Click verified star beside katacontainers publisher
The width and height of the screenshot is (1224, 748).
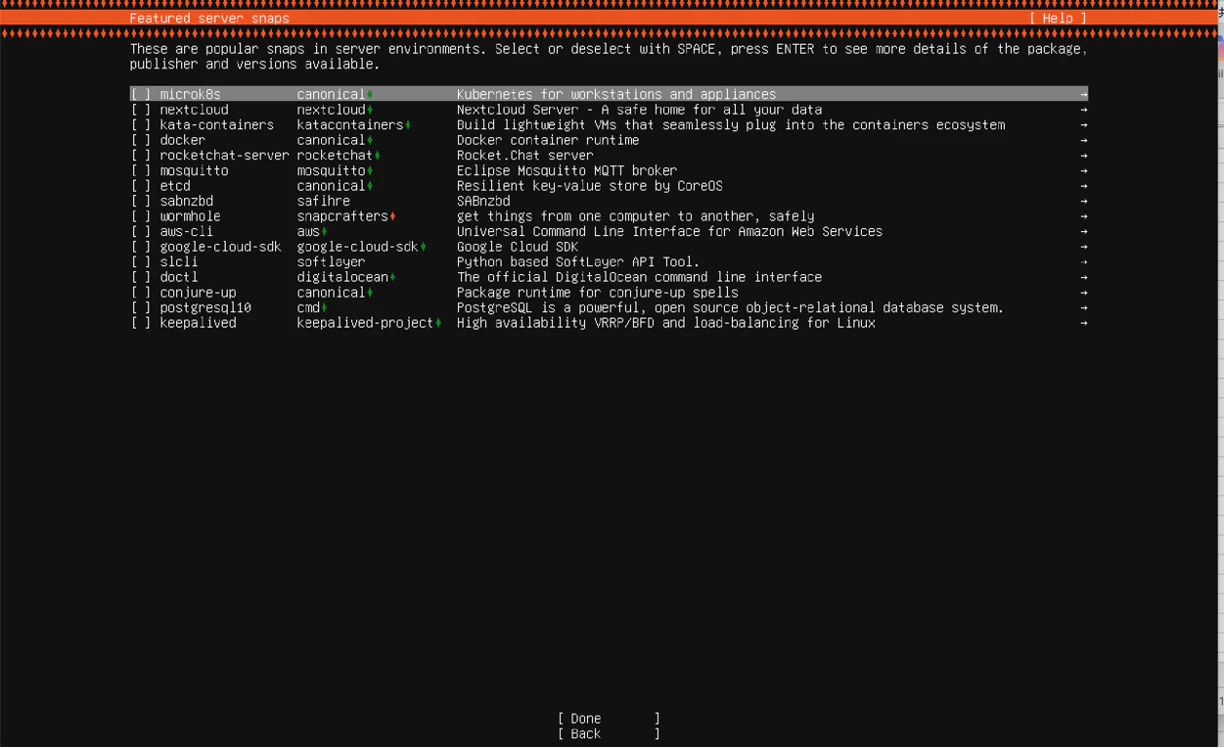tap(408, 125)
